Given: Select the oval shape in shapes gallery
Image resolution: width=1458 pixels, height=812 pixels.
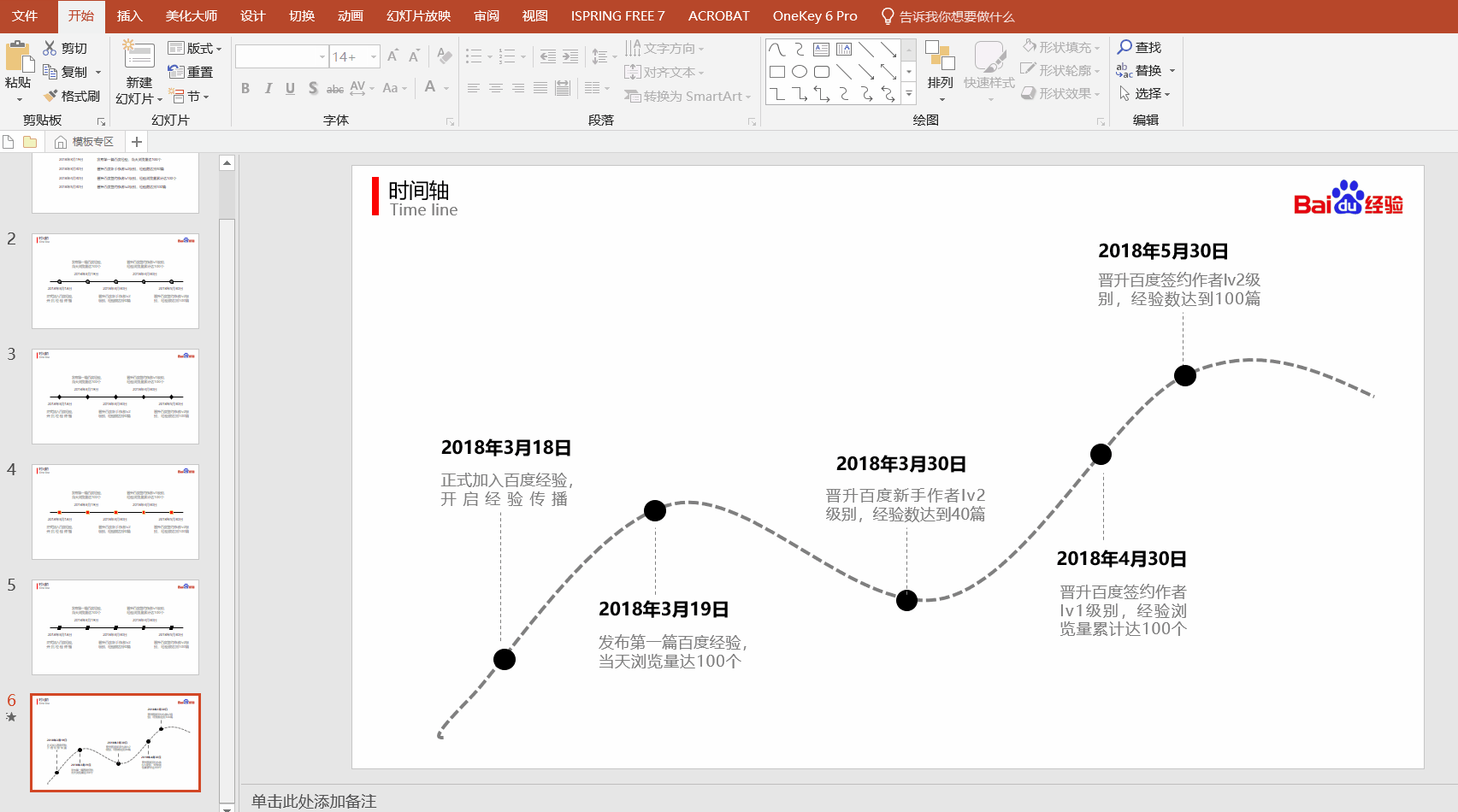Looking at the screenshot, I should click(800, 72).
